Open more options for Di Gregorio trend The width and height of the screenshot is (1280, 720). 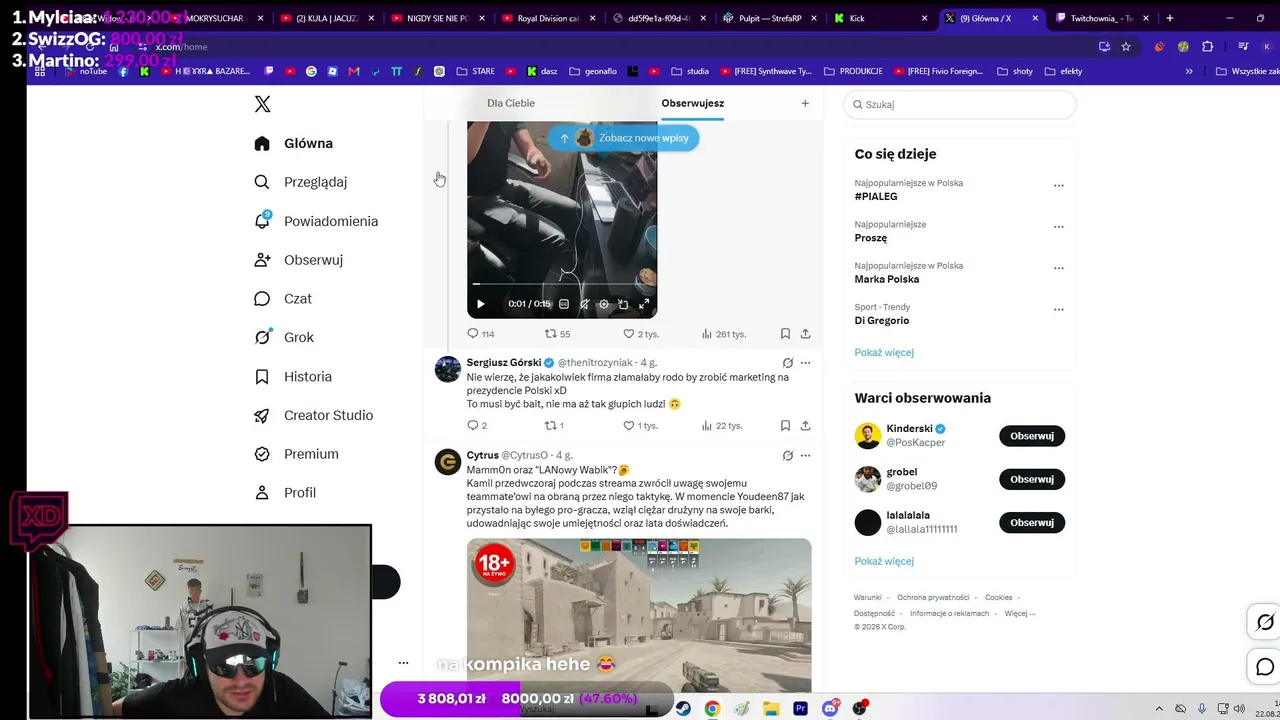(1059, 309)
